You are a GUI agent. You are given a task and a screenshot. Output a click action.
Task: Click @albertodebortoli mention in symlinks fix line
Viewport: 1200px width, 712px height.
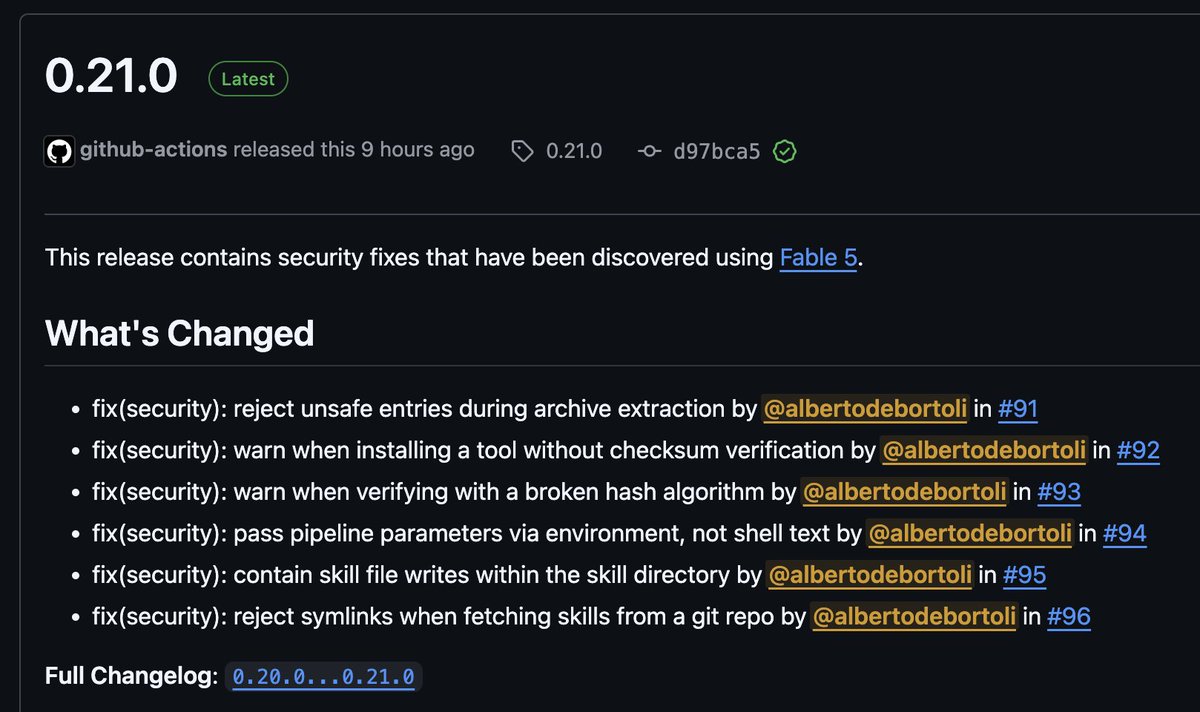(914, 617)
